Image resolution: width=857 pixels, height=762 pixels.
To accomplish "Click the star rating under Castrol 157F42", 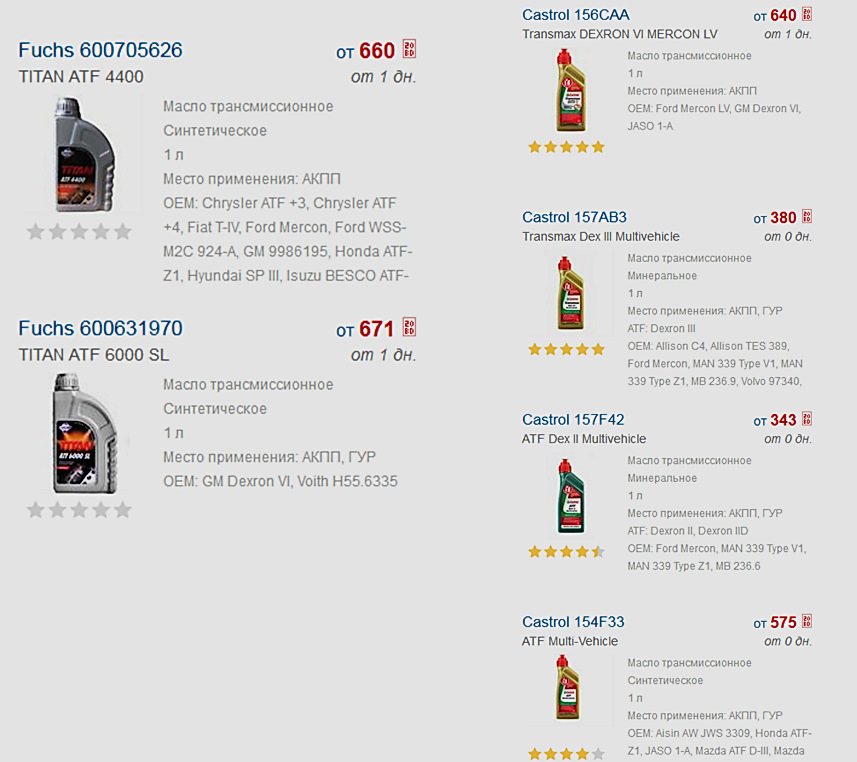I will click(x=566, y=552).
